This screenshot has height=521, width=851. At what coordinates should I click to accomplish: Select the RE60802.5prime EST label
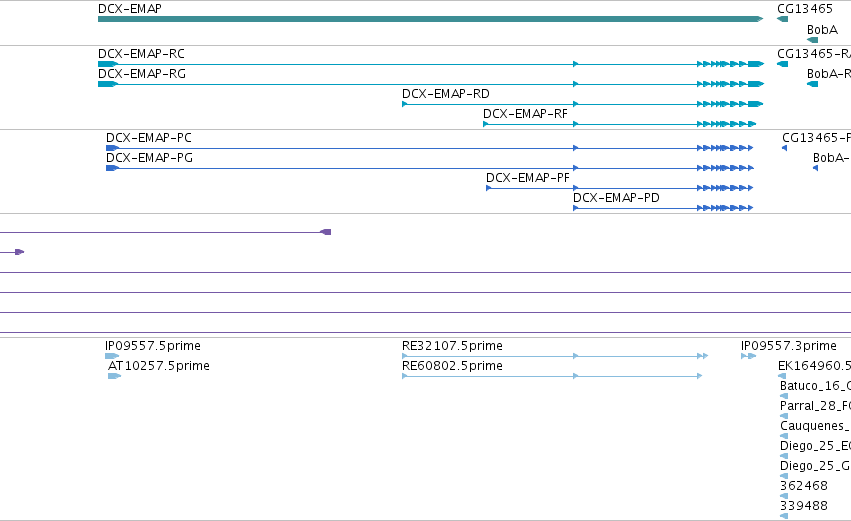(452, 366)
